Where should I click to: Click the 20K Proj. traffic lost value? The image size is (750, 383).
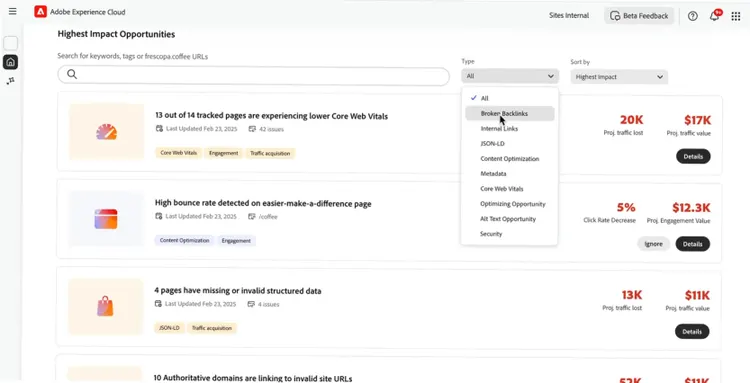click(631, 120)
